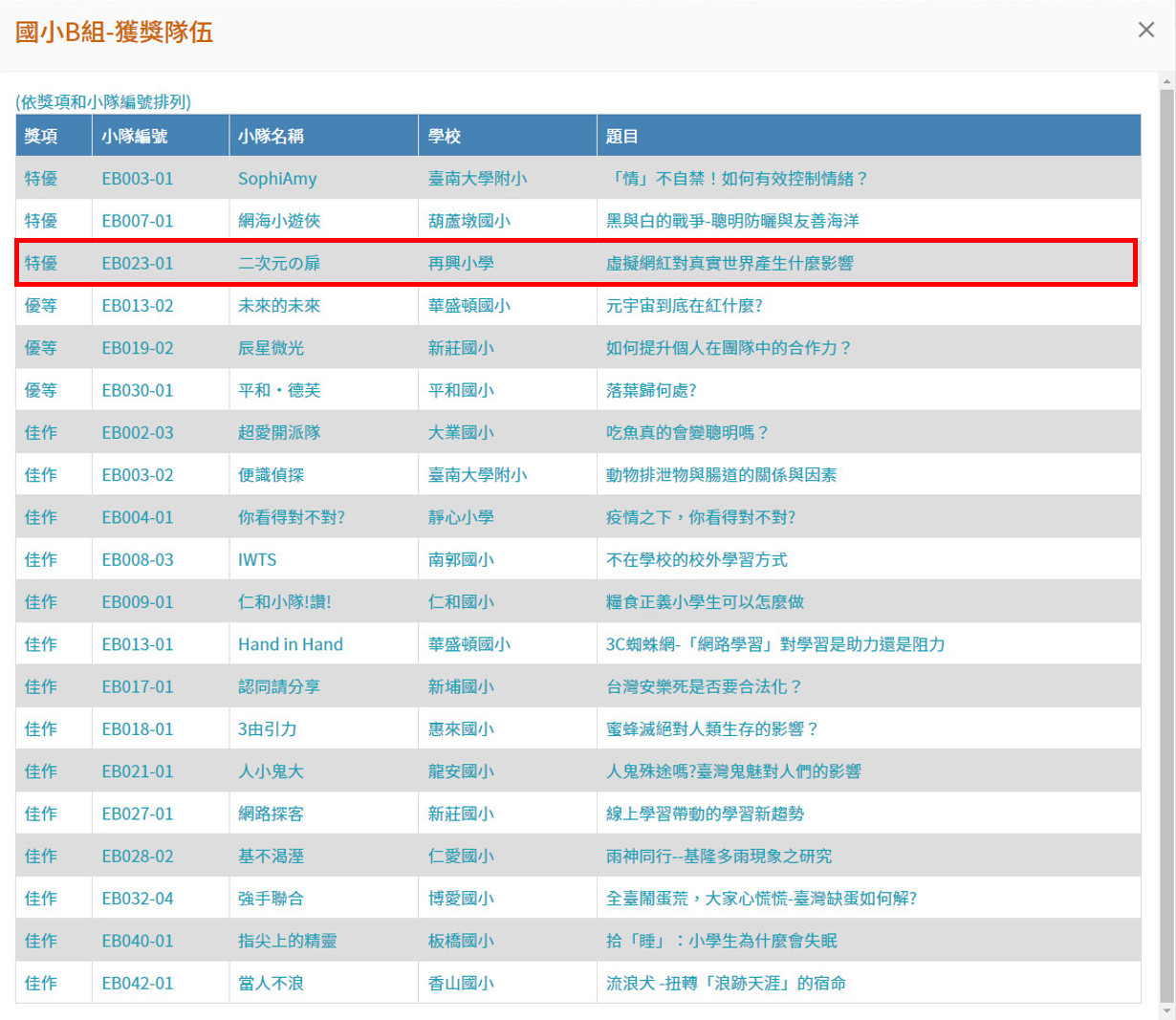This screenshot has height=1020, width=1176.
Task: Click the 題目 column header
Action: pyautogui.click(x=621, y=136)
